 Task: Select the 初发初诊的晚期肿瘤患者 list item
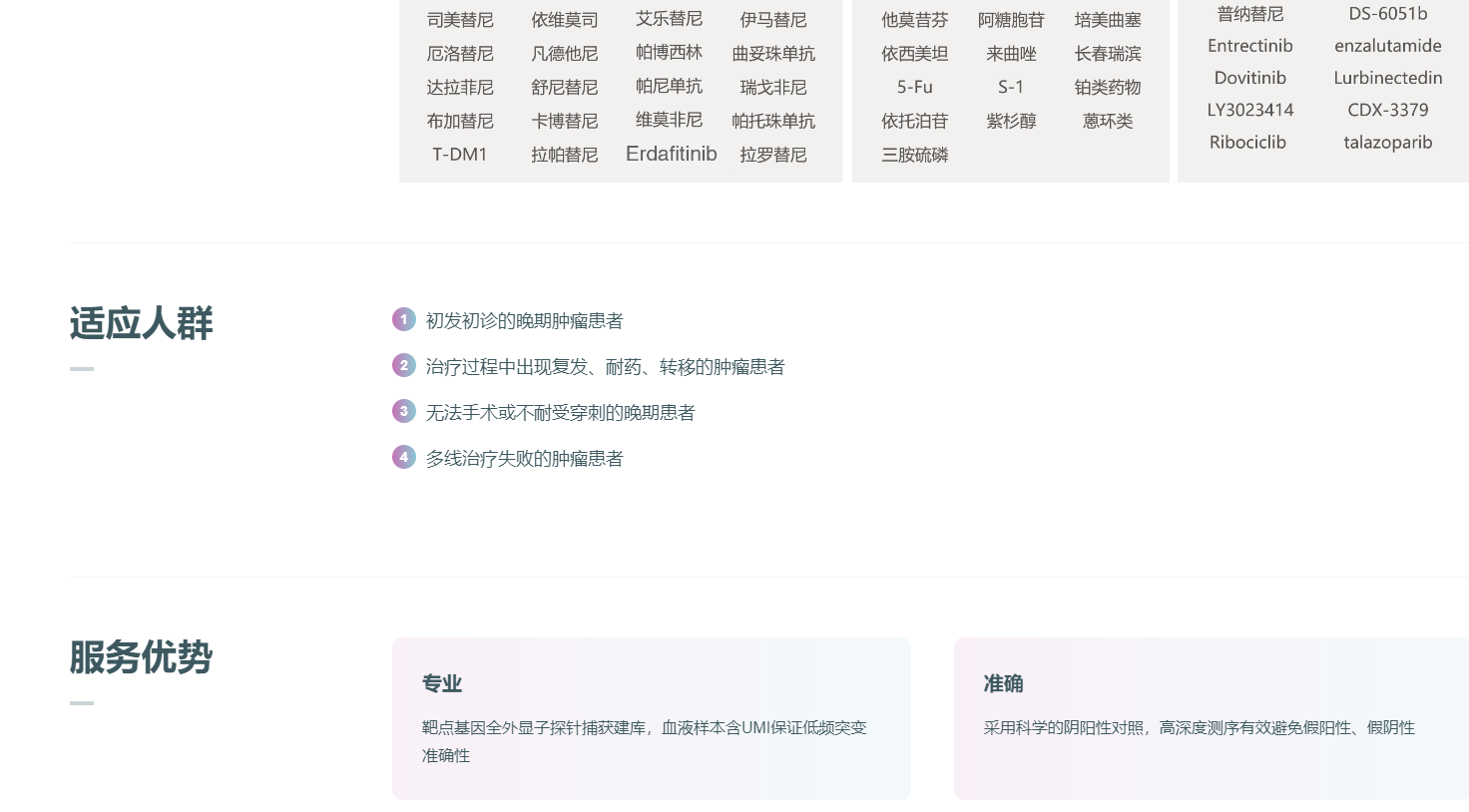[524, 320]
